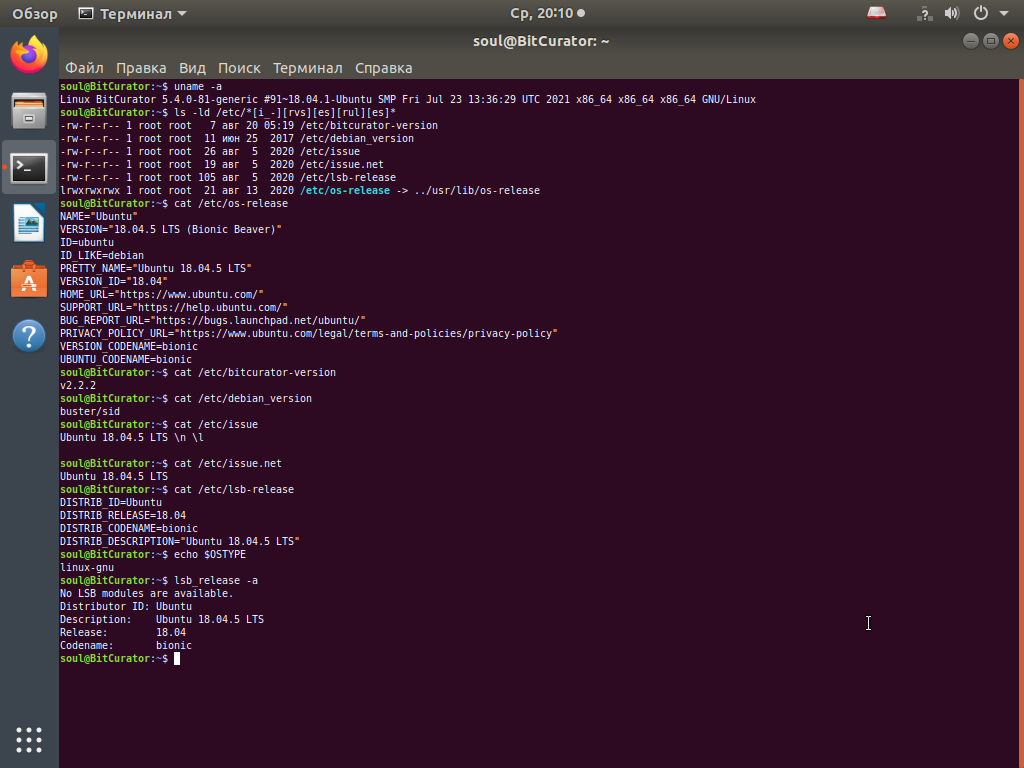
Task: Open the Поиск menu
Action: click(239, 68)
